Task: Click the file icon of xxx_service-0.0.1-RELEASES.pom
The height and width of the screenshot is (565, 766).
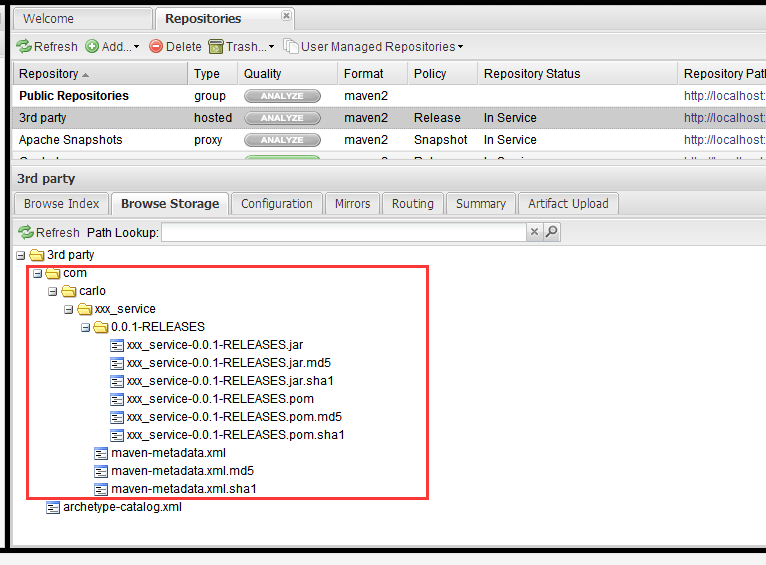Action: (117, 399)
